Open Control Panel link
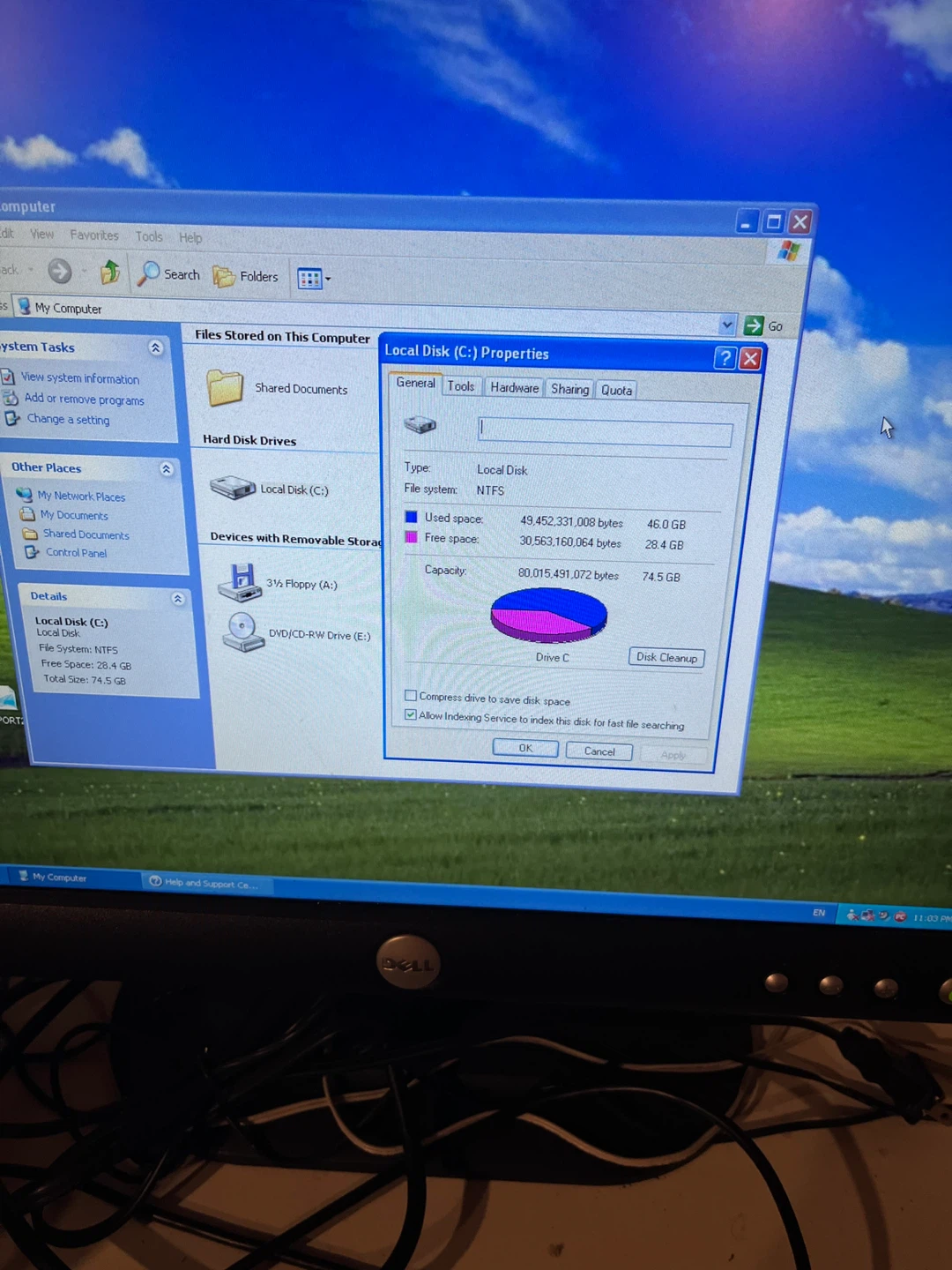Image resolution: width=952 pixels, height=1270 pixels. 76,553
